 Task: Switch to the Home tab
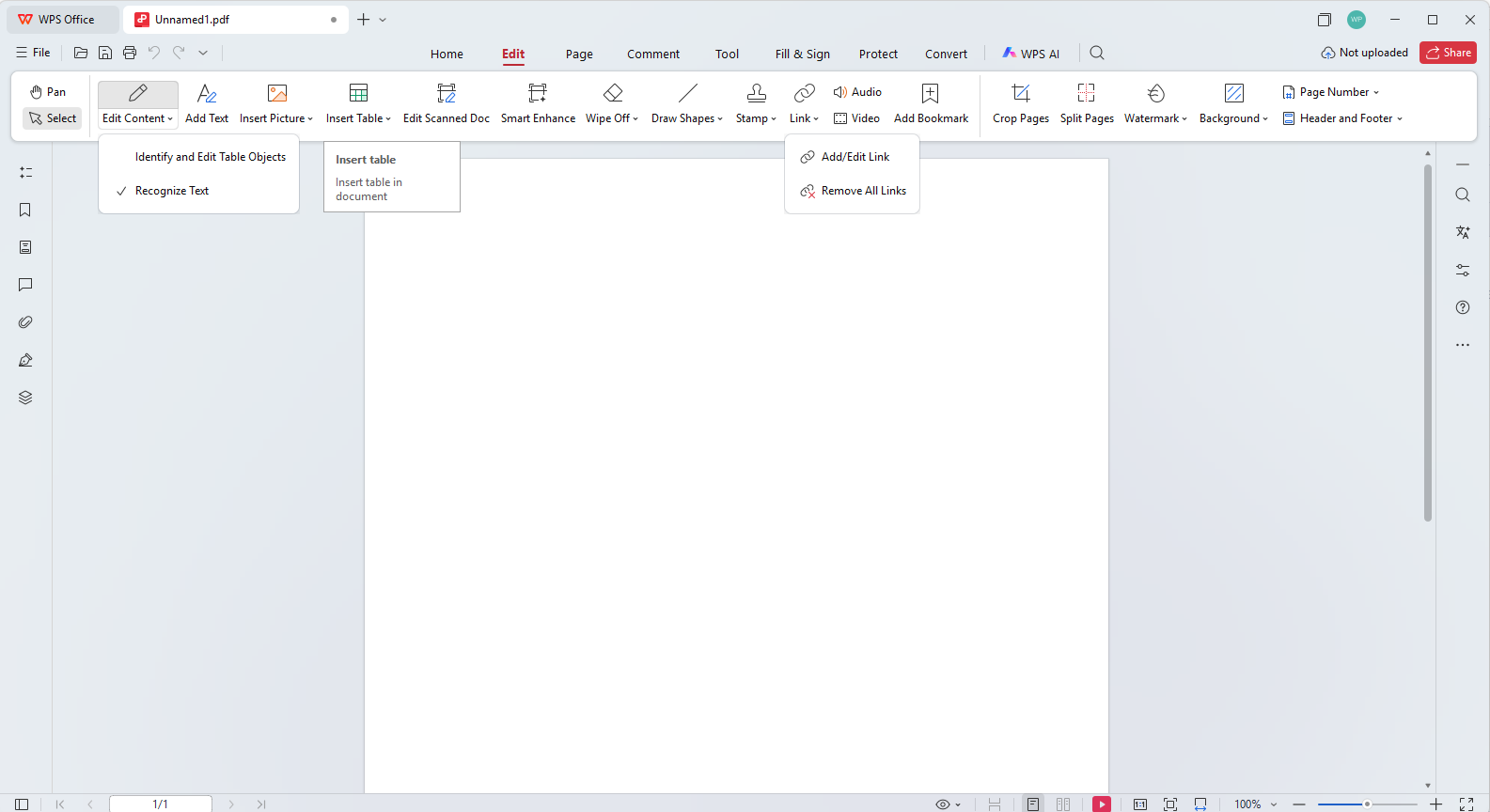(x=447, y=55)
